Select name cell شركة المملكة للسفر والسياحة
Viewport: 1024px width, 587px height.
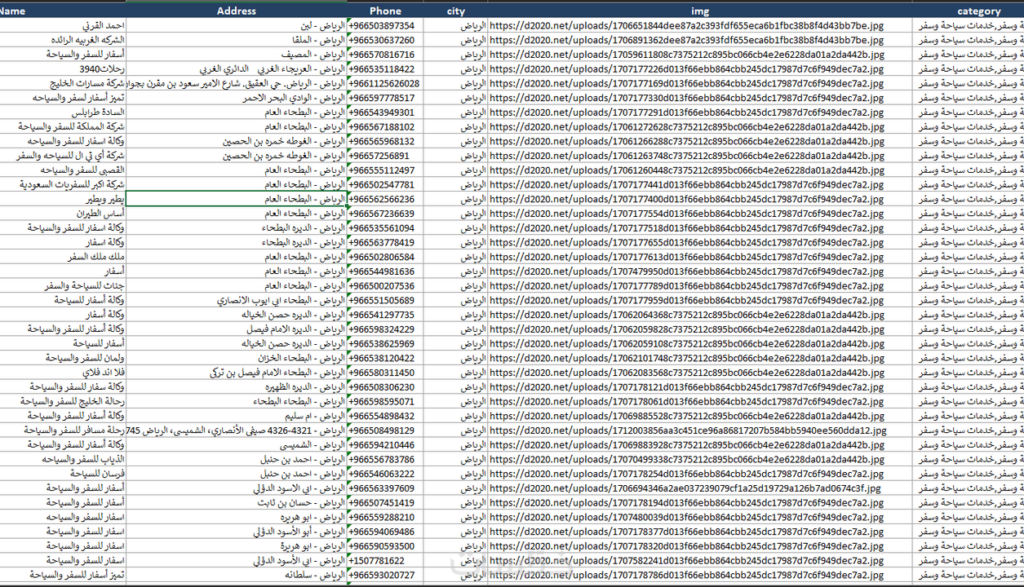(x=63, y=127)
